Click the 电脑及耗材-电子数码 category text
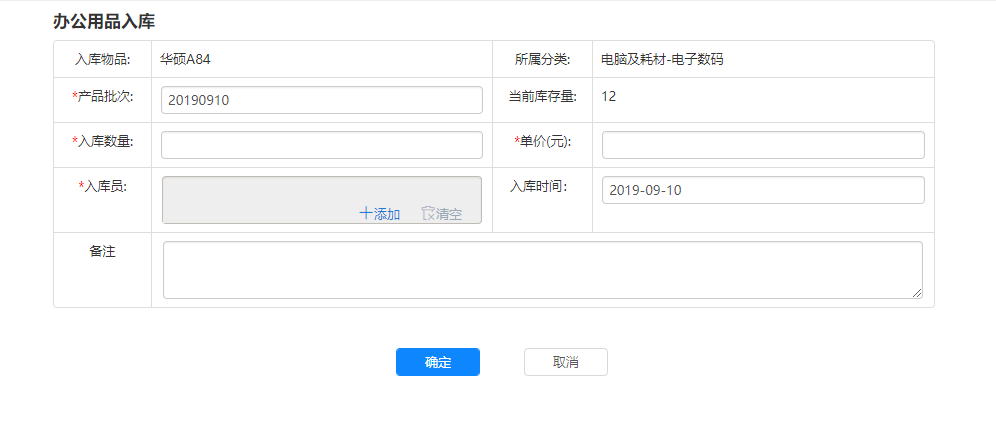 click(x=662, y=59)
